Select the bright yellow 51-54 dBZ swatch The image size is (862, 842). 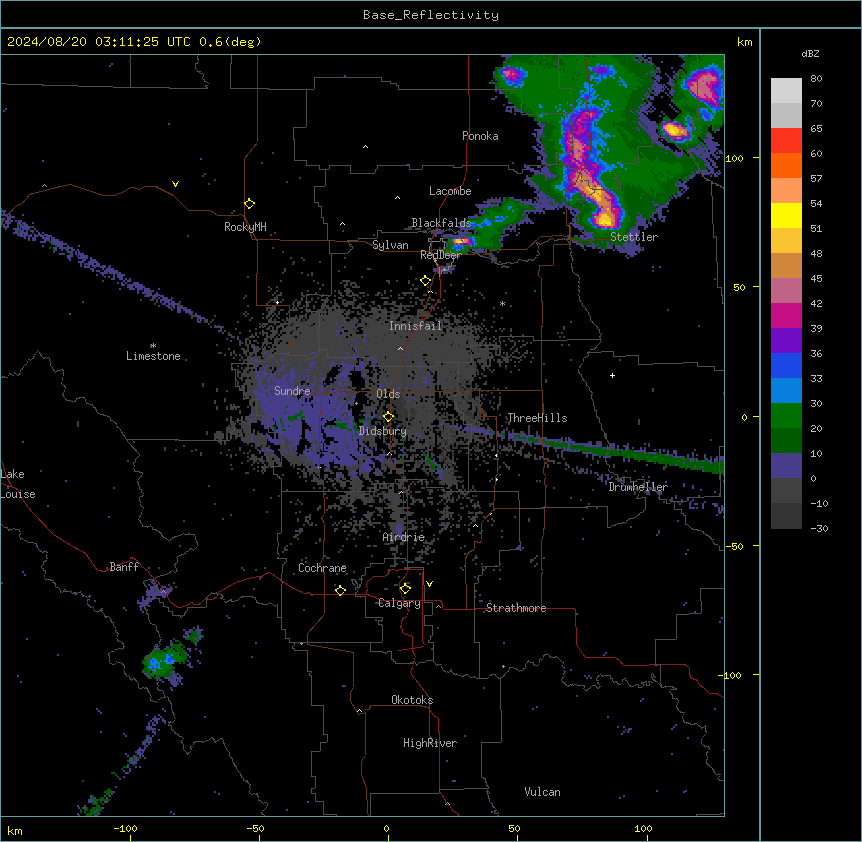[786, 215]
